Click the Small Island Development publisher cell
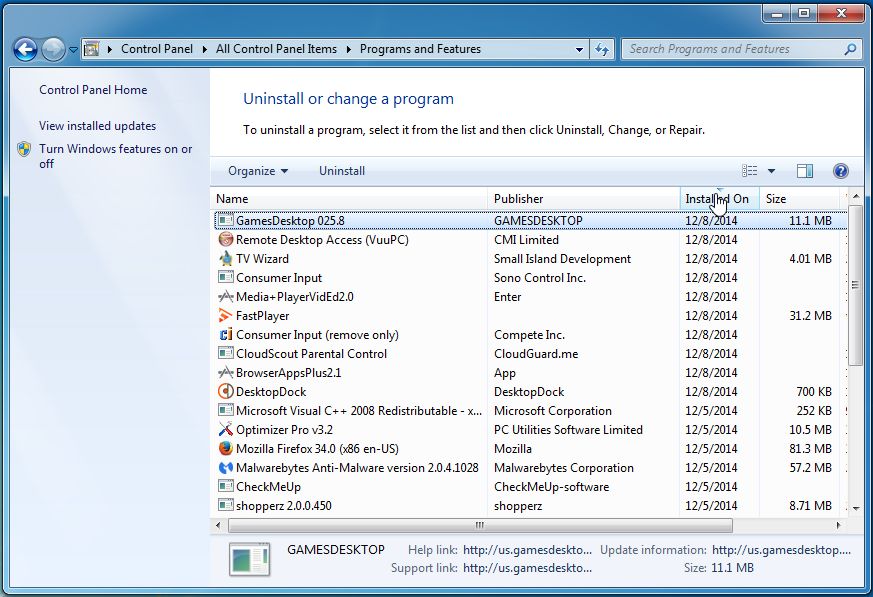 point(562,258)
